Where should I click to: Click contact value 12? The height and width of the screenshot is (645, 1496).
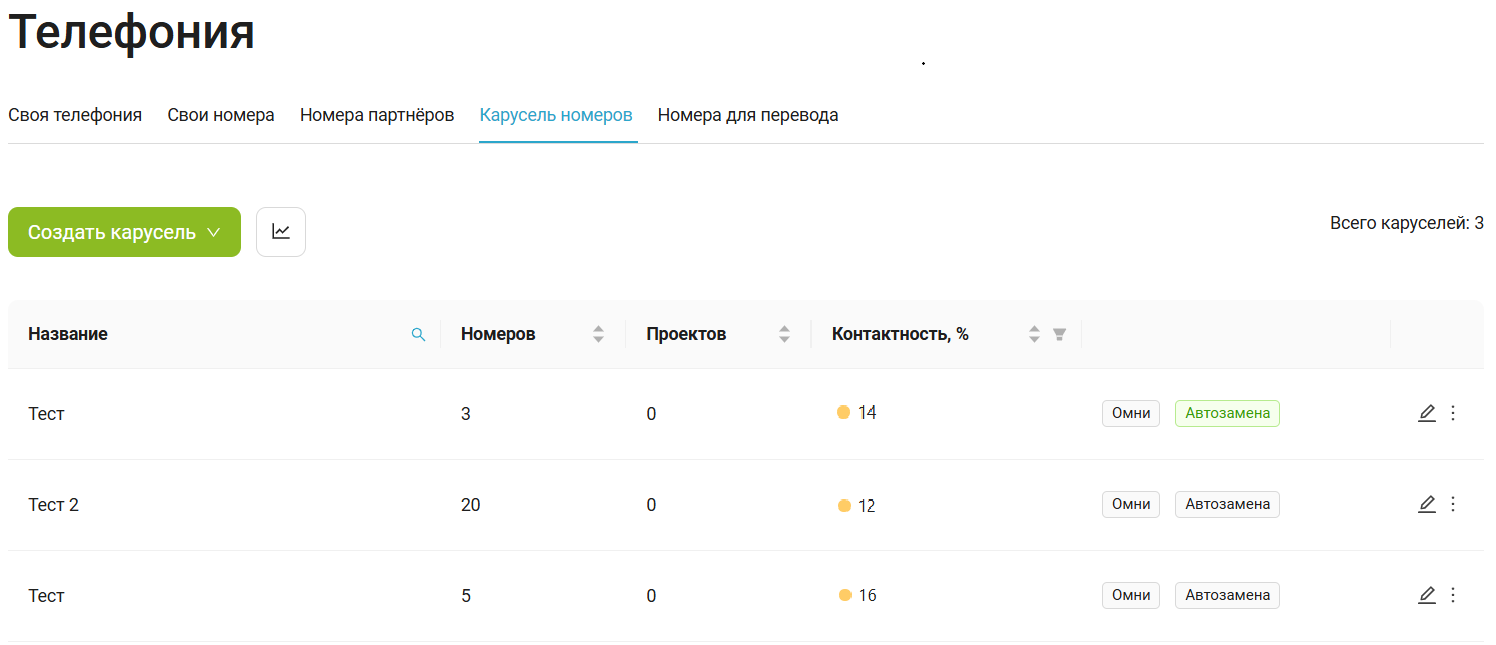click(866, 506)
